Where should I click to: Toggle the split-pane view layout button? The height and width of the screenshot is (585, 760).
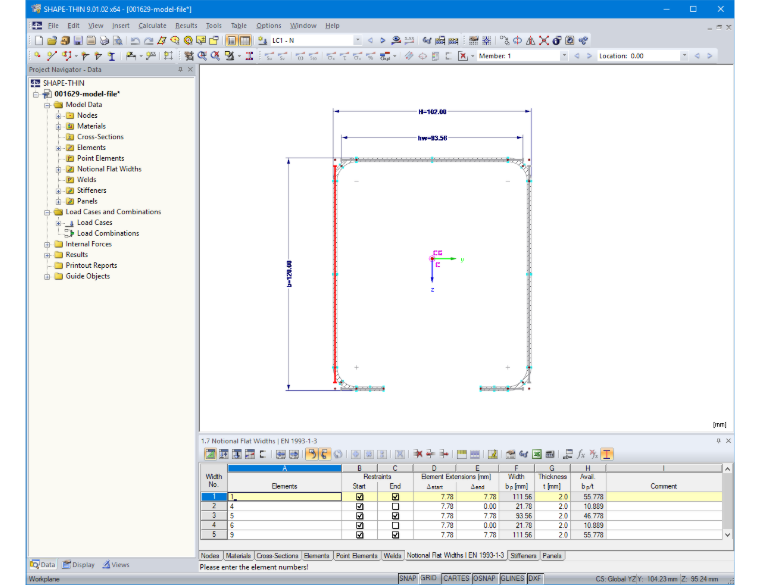(245, 41)
